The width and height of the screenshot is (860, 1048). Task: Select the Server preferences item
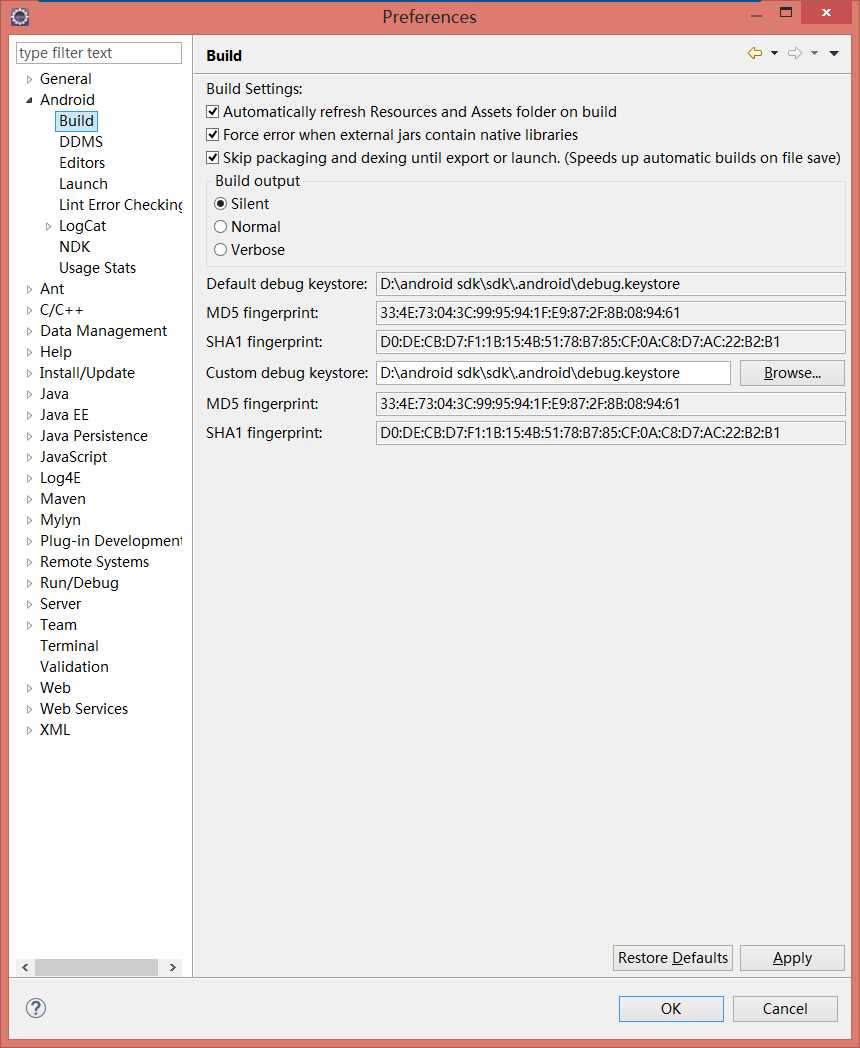coord(60,604)
